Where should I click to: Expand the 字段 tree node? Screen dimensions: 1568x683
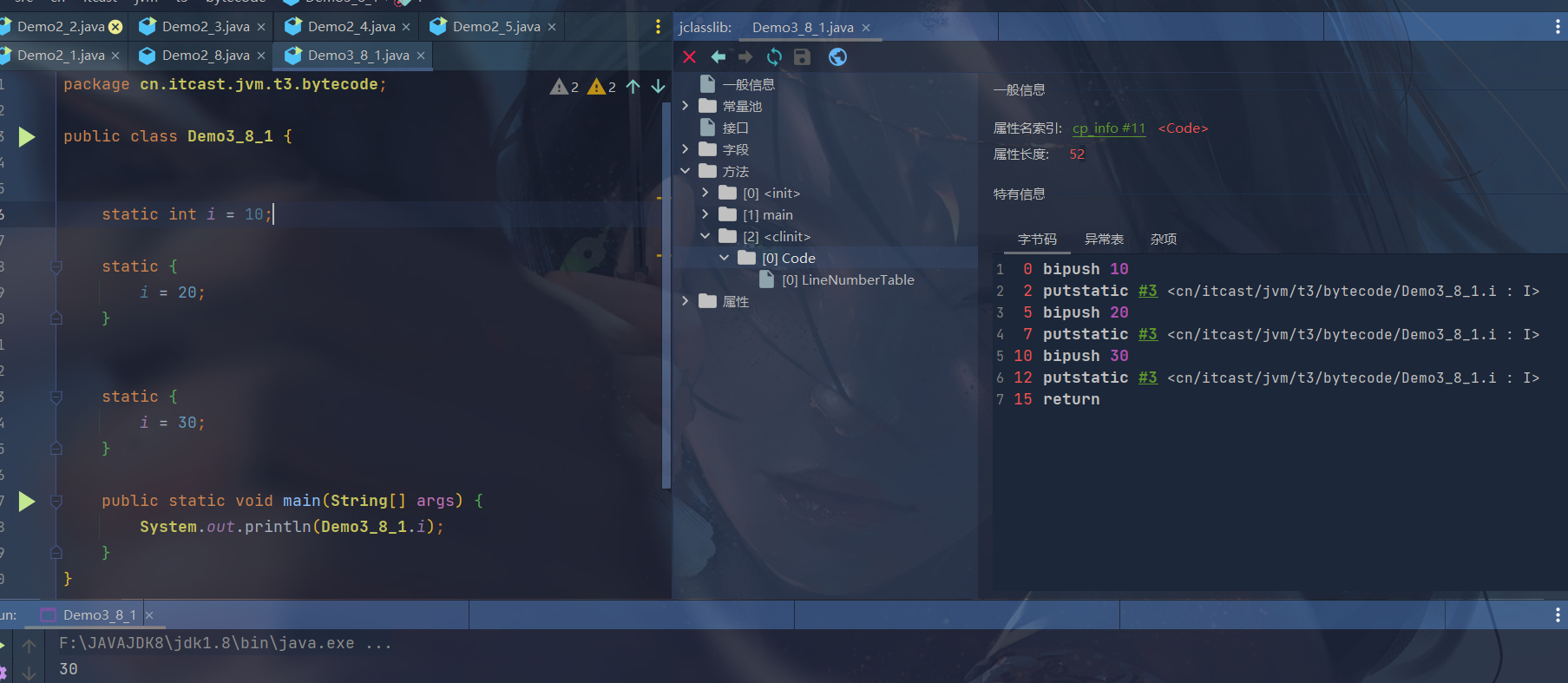[686, 149]
